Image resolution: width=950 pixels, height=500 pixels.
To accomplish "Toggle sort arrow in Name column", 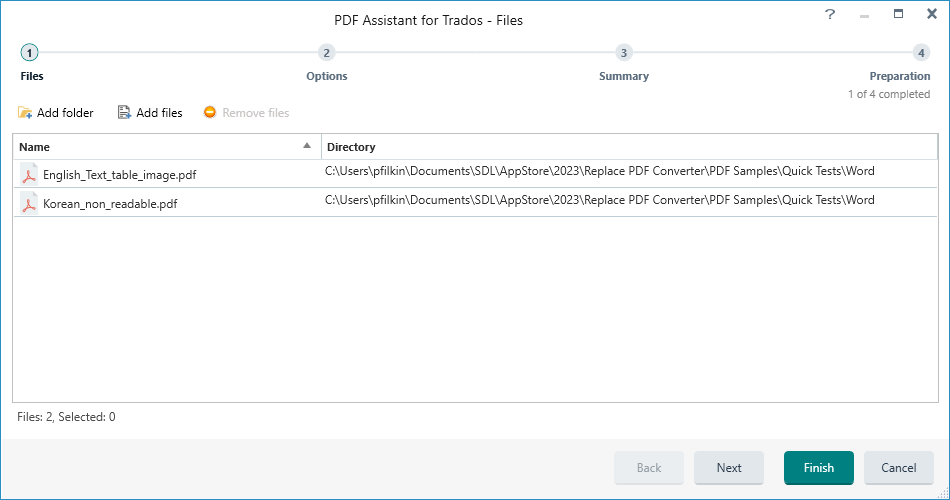I will (x=307, y=145).
